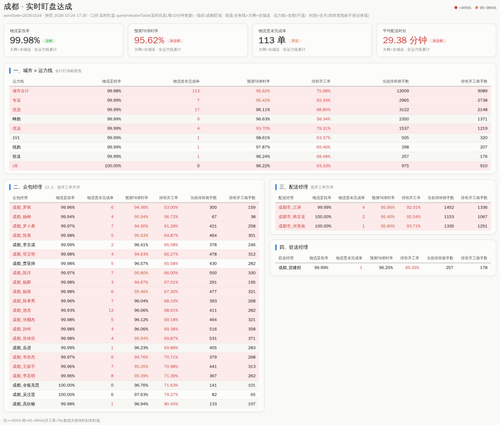Click the 配送经理 column header

pyautogui.click(x=286, y=198)
